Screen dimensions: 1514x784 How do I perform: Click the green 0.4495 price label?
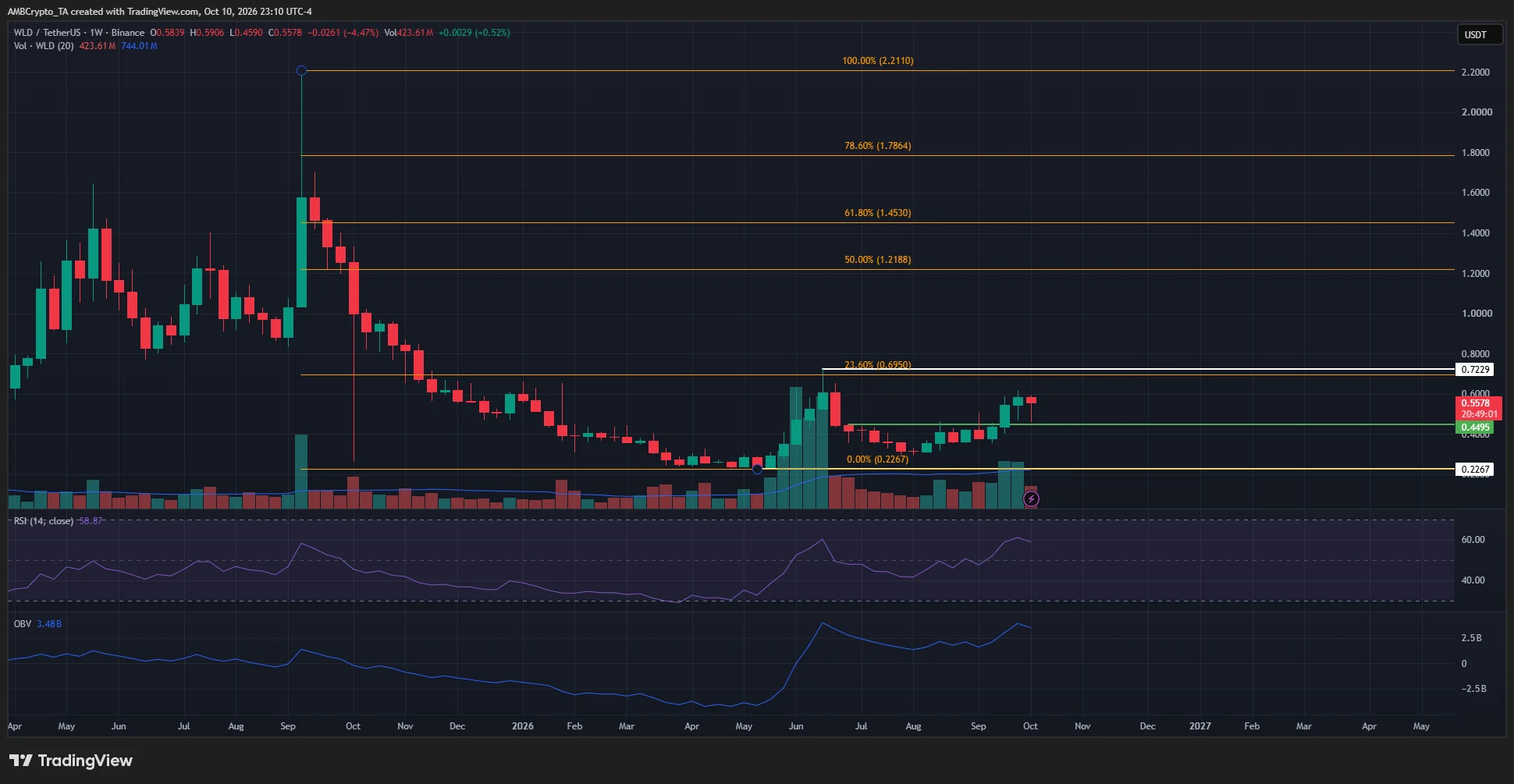click(x=1475, y=427)
